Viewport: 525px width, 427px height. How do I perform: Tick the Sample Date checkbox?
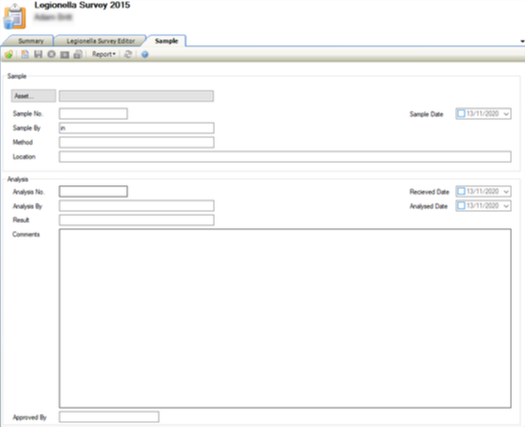(461, 114)
